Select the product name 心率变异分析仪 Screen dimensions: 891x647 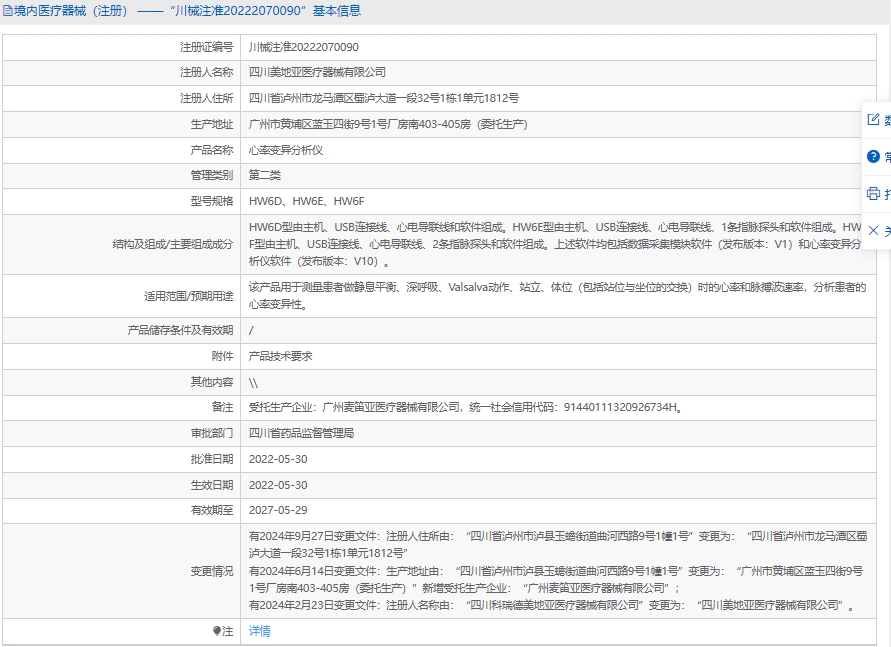point(286,150)
